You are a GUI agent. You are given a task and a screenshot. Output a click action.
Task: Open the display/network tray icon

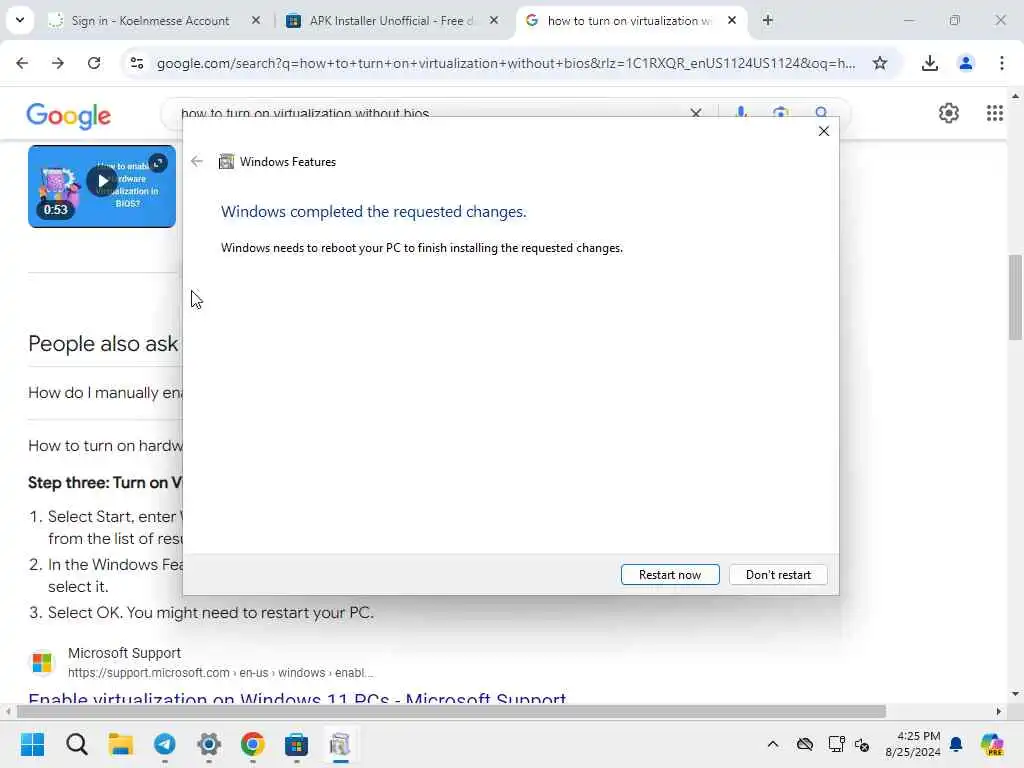[837, 744]
